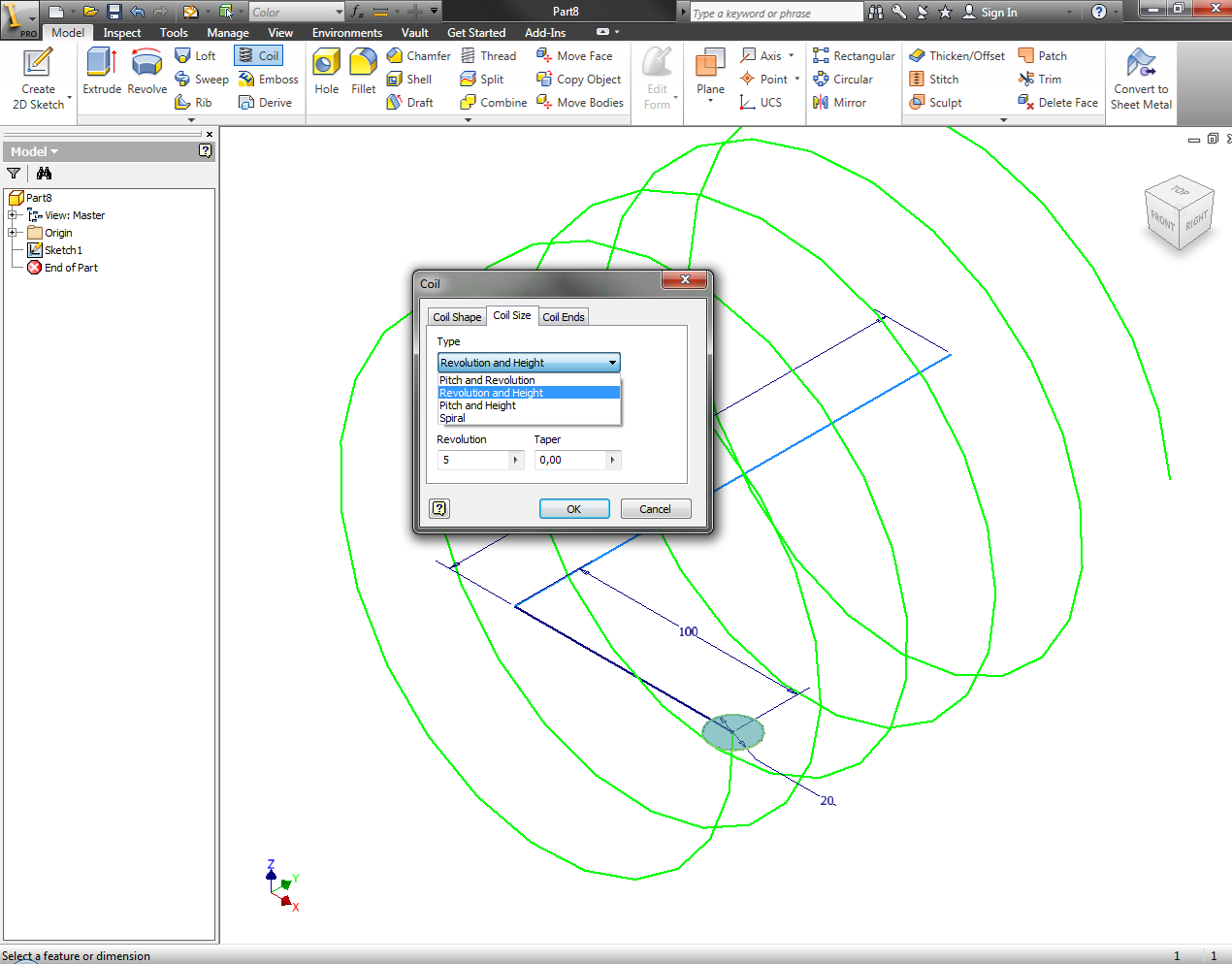
Task: Switch to Coil Shape tab
Action: click(x=457, y=317)
